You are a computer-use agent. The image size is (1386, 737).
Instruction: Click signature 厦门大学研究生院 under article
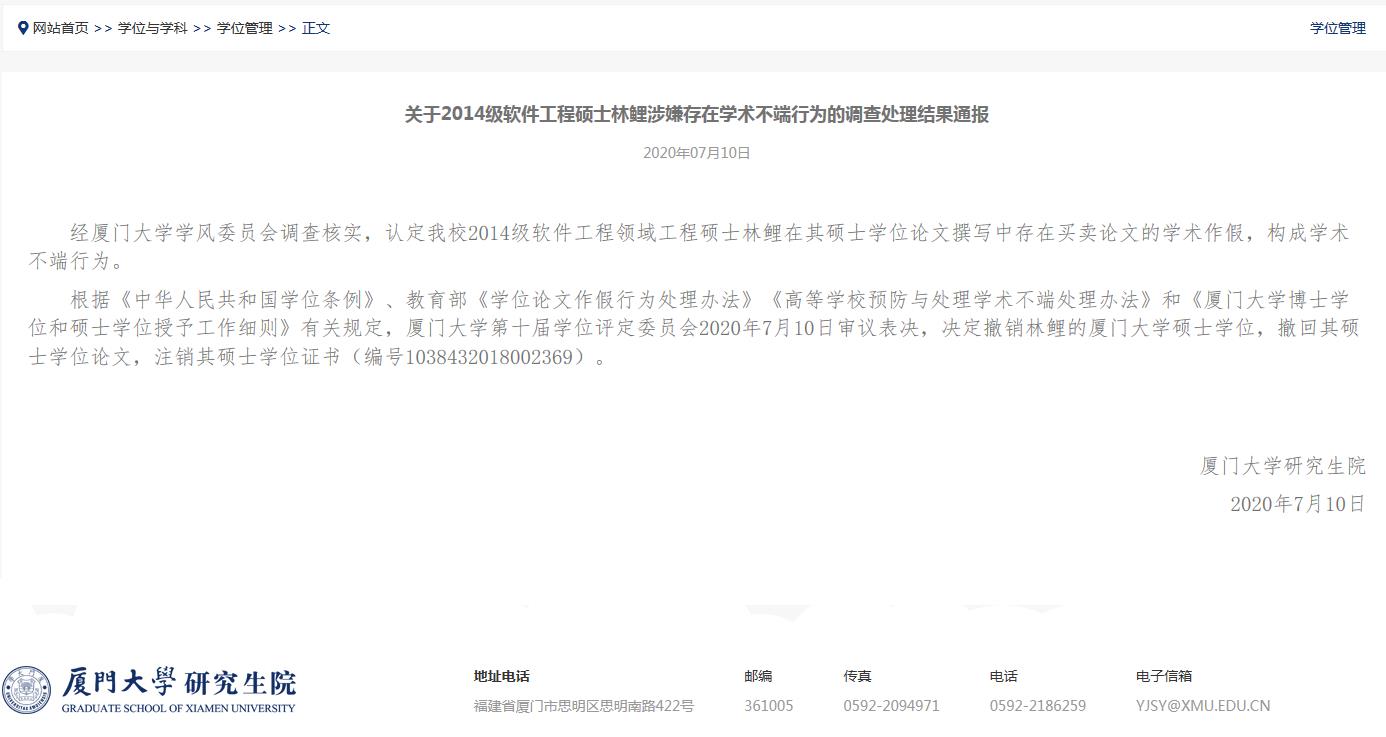click(x=1283, y=465)
